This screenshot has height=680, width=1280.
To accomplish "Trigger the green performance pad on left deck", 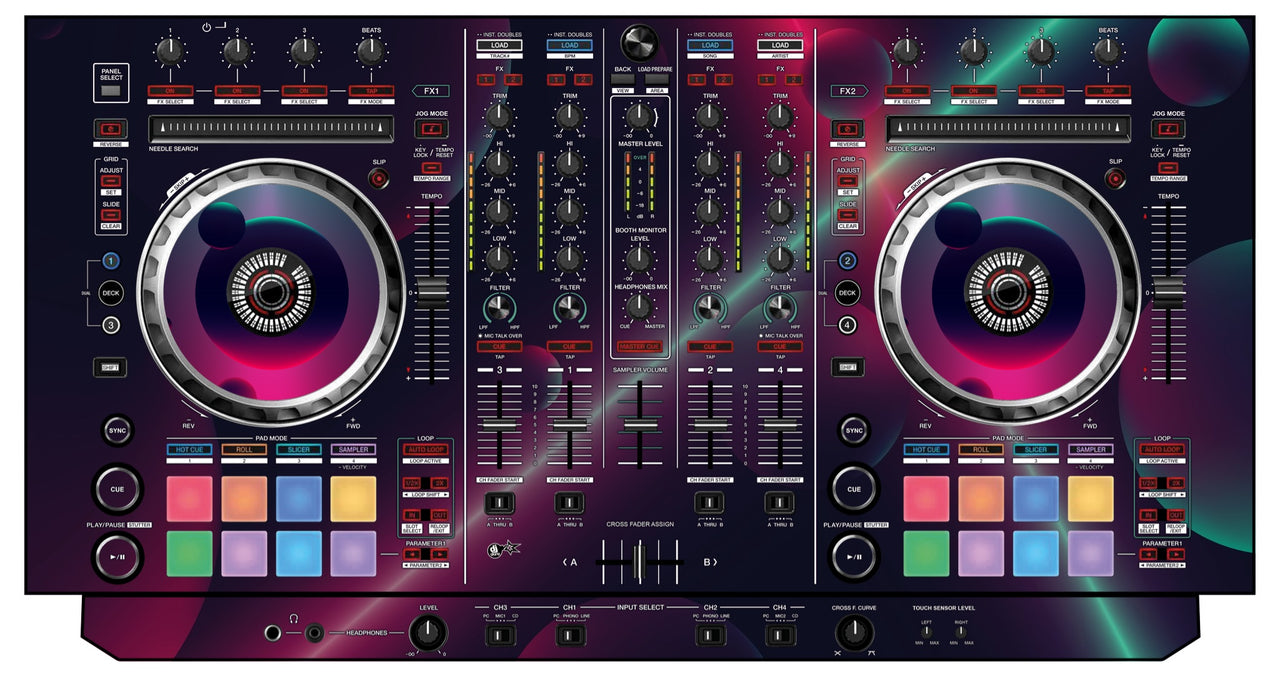I will [x=190, y=553].
